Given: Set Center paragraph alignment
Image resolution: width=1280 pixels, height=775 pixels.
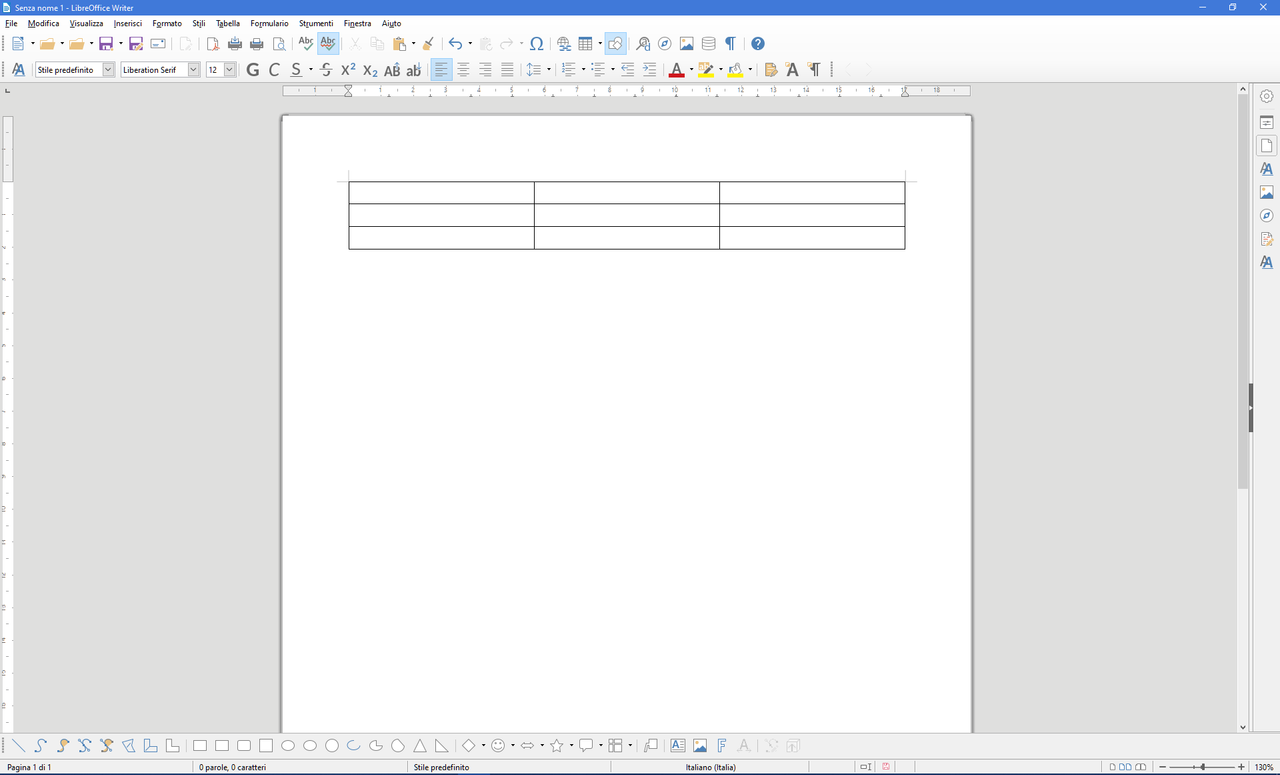Looking at the screenshot, I should (x=463, y=70).
